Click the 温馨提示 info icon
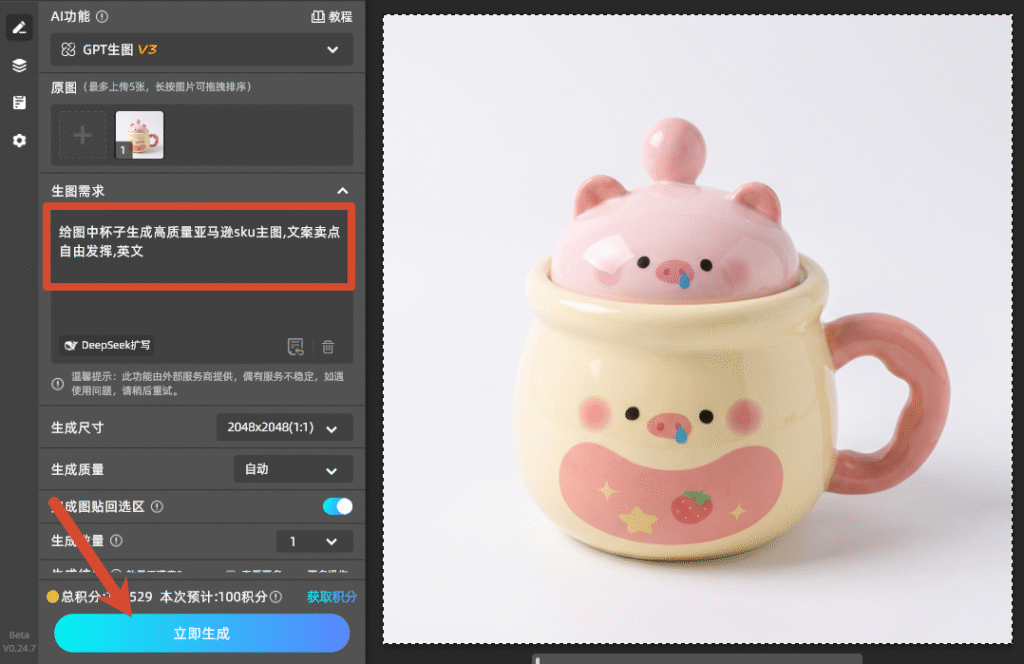1024x664 pixels. click(x=57, y=384)
